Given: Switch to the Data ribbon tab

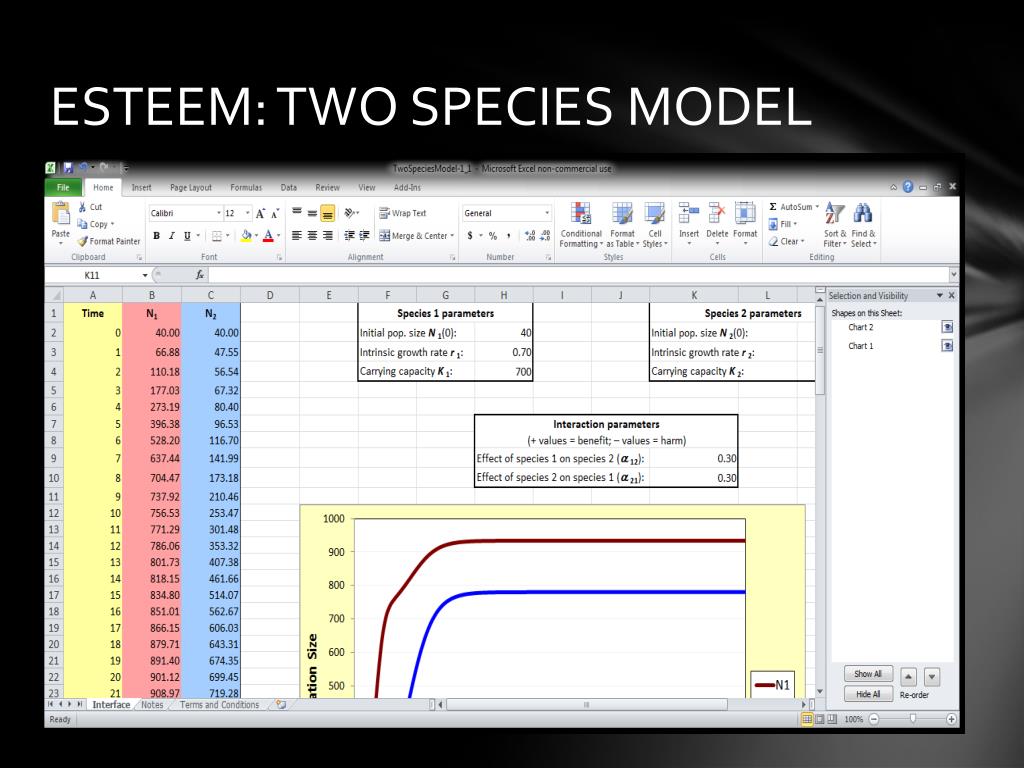Looking at the screenshot, I should (289, 187).
